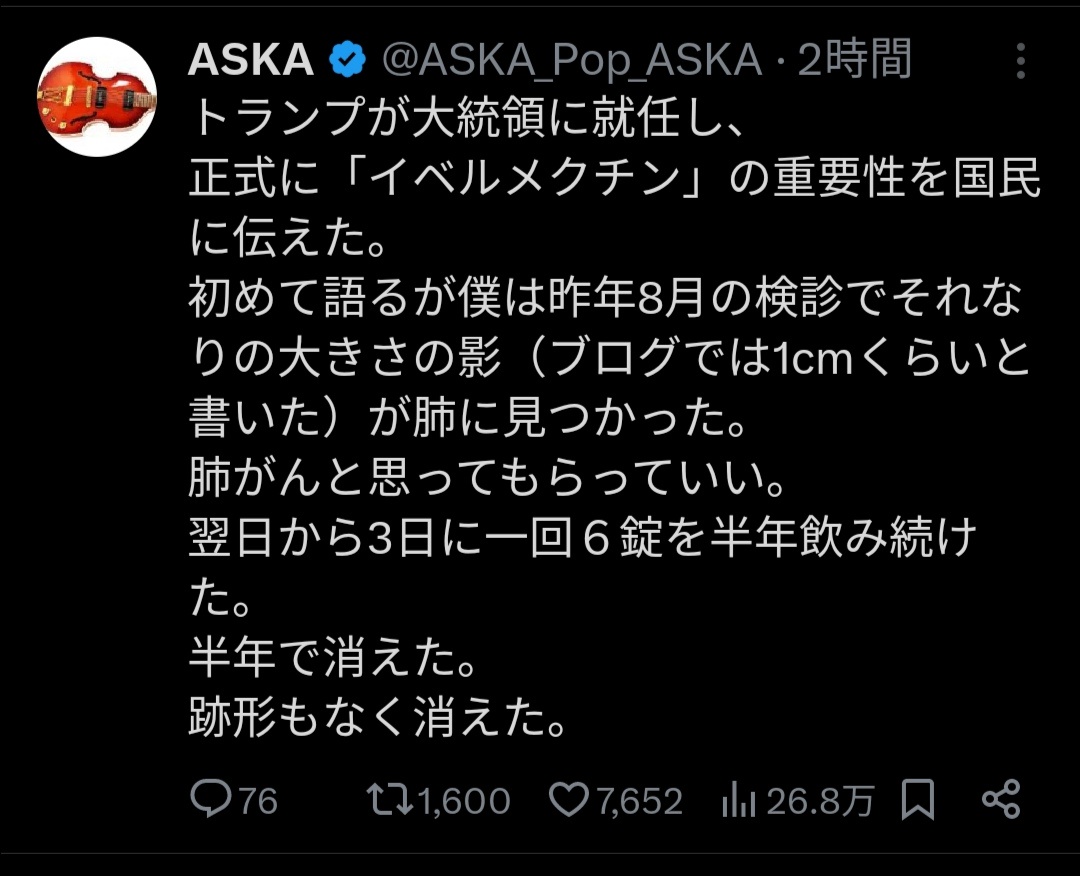
Task: Click the ASKA display name
Action: [x=251, y=62]
